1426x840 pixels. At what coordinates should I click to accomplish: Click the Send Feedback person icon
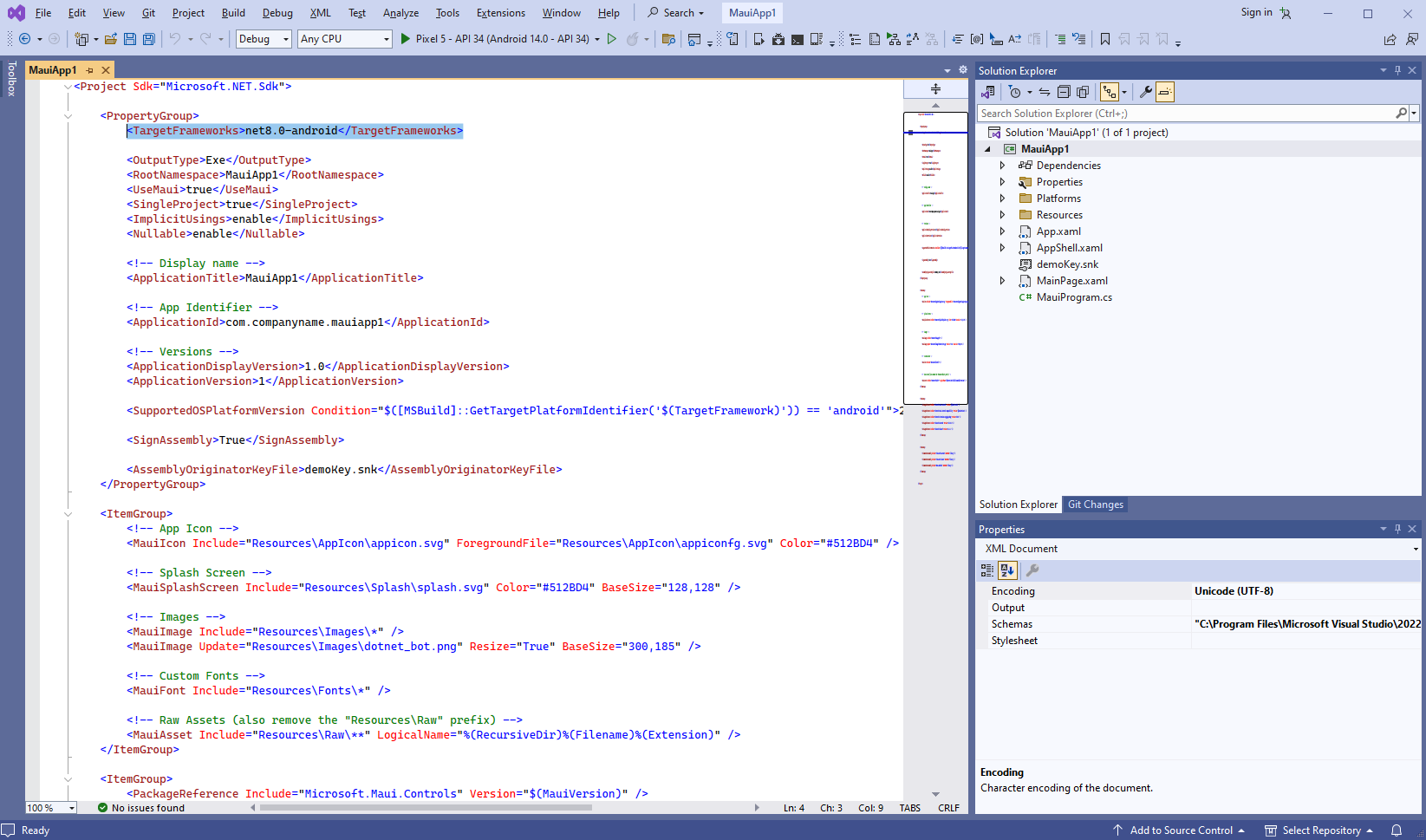pyautogui.click(x=1412, y=39)
